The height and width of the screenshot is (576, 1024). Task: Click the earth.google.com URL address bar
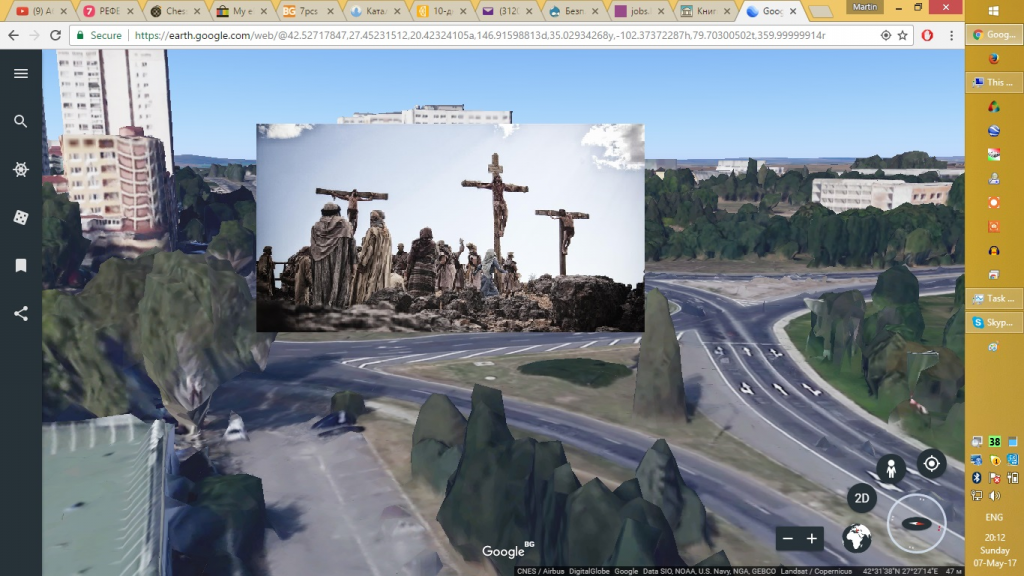click(480, 35)
